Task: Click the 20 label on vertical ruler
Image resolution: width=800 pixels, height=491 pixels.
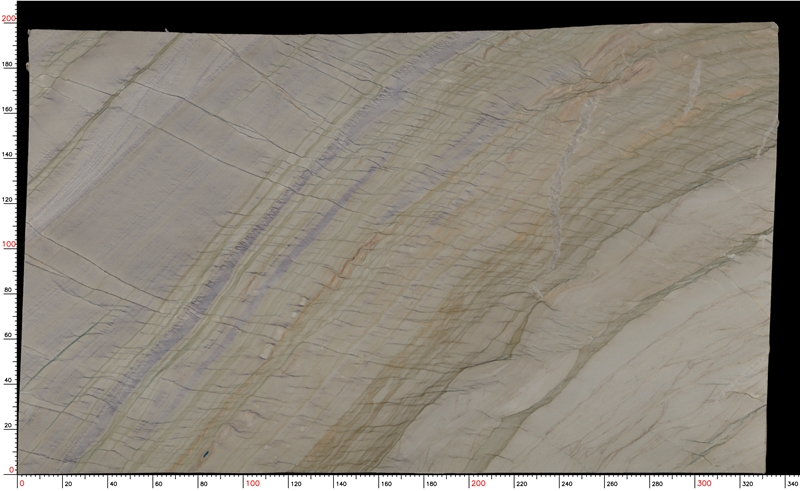Action: pyautogui.click(x=8, y=425)
